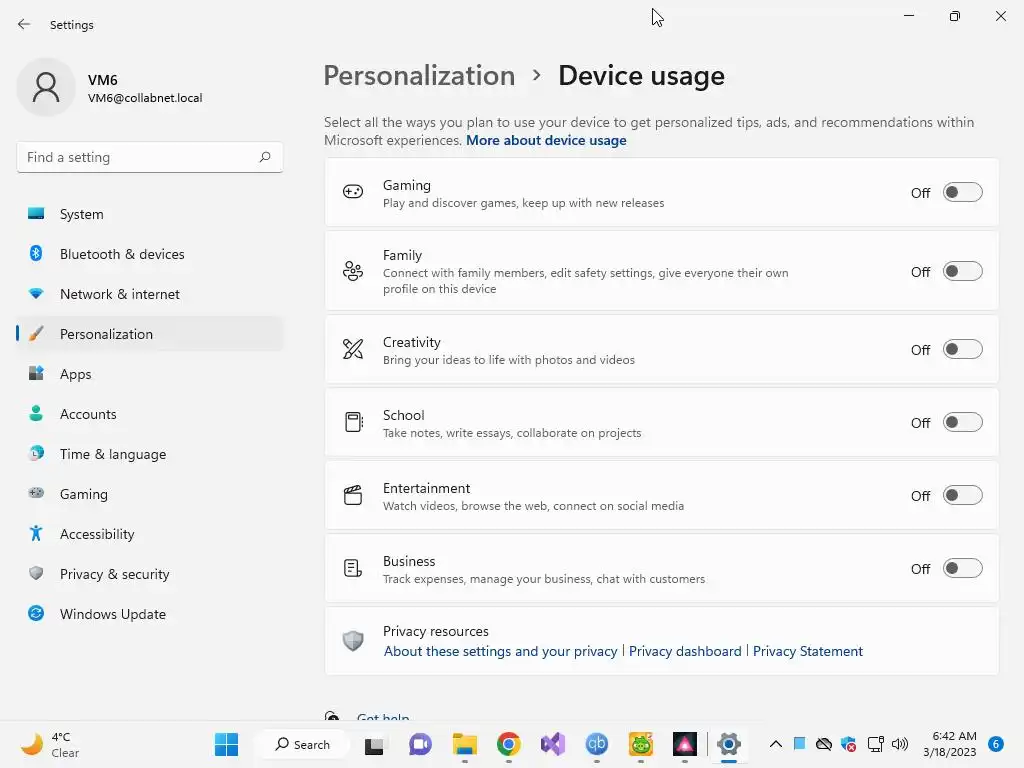Select Network & internet in sidebar

pos(119,294)
